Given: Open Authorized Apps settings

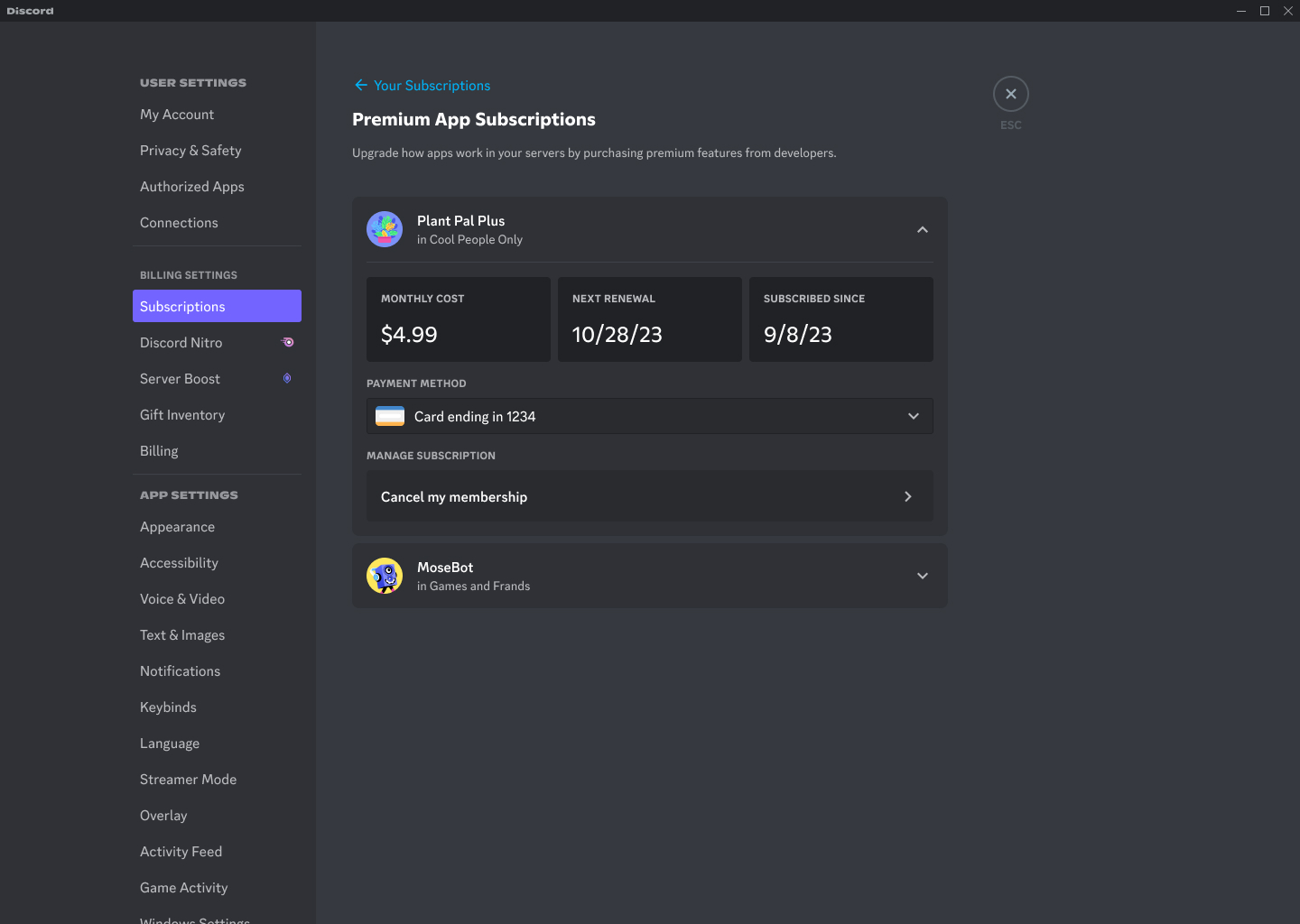Looking at the screenshot, I should coord(192,186).
